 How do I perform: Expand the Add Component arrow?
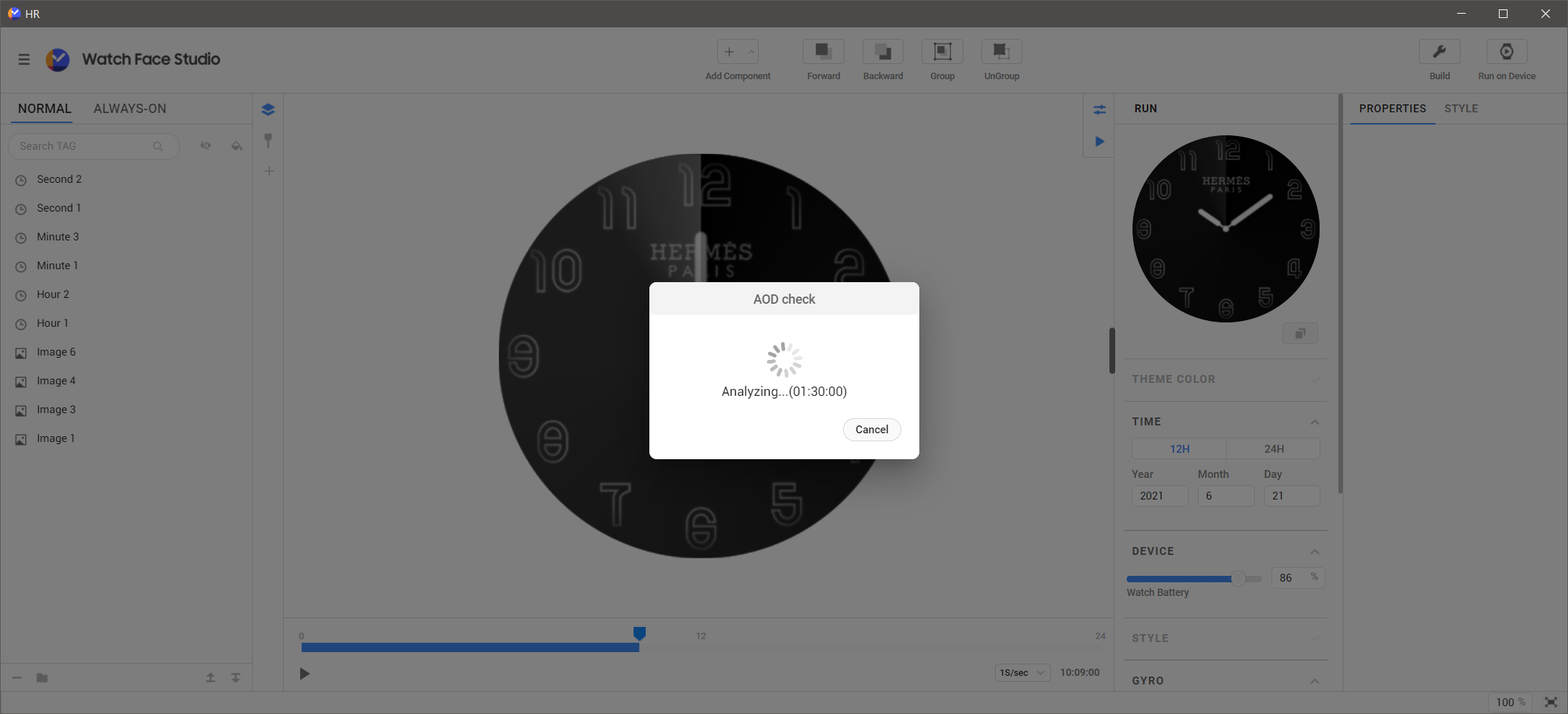click(x=751, y=52)
